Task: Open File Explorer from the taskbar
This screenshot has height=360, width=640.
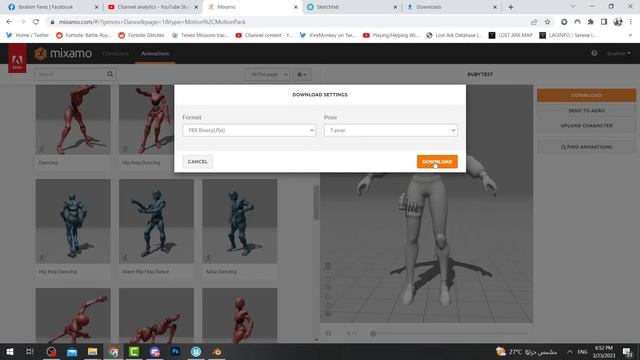Action: [93, 351]
